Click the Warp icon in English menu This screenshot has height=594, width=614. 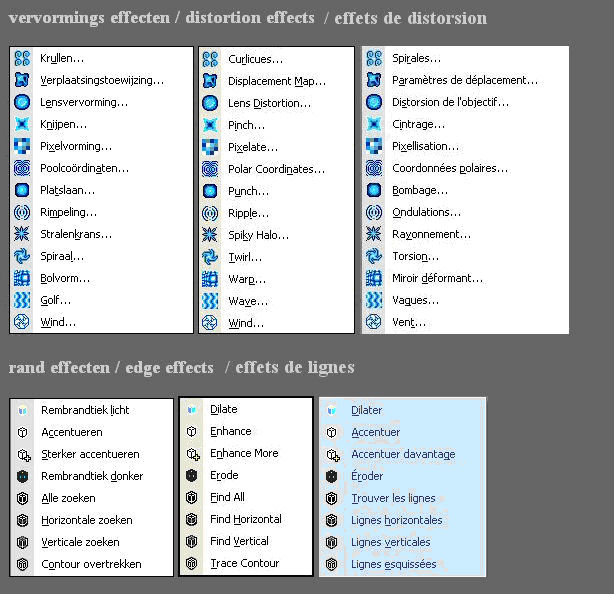210,279
